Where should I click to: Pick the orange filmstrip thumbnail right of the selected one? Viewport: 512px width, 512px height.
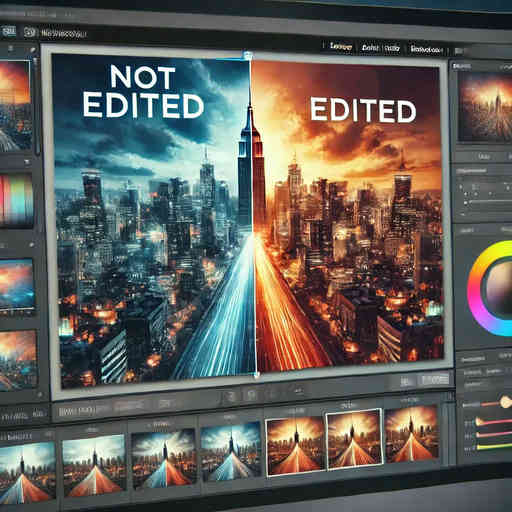click(412, 435)
